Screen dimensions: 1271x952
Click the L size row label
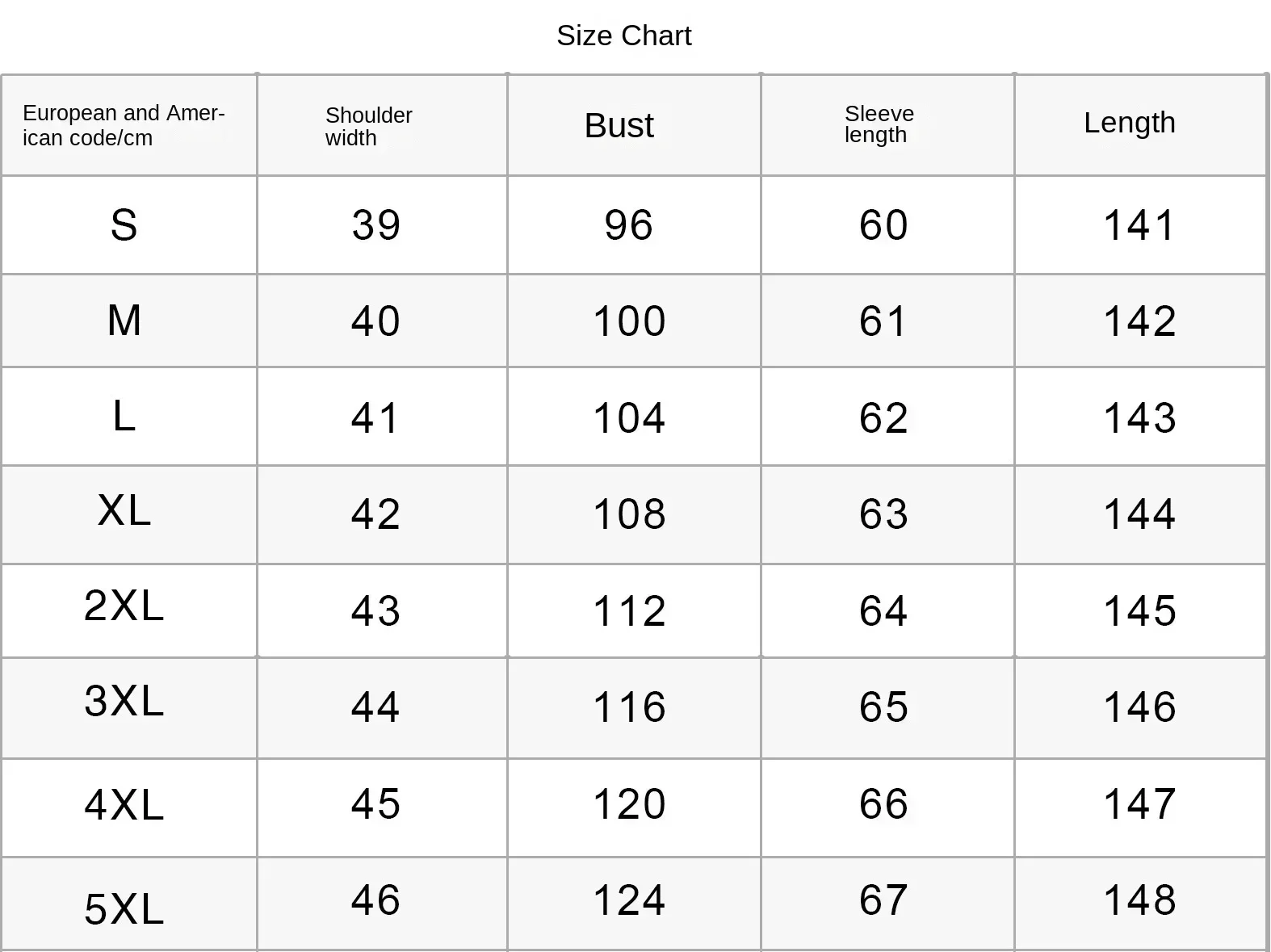point(124,417)
